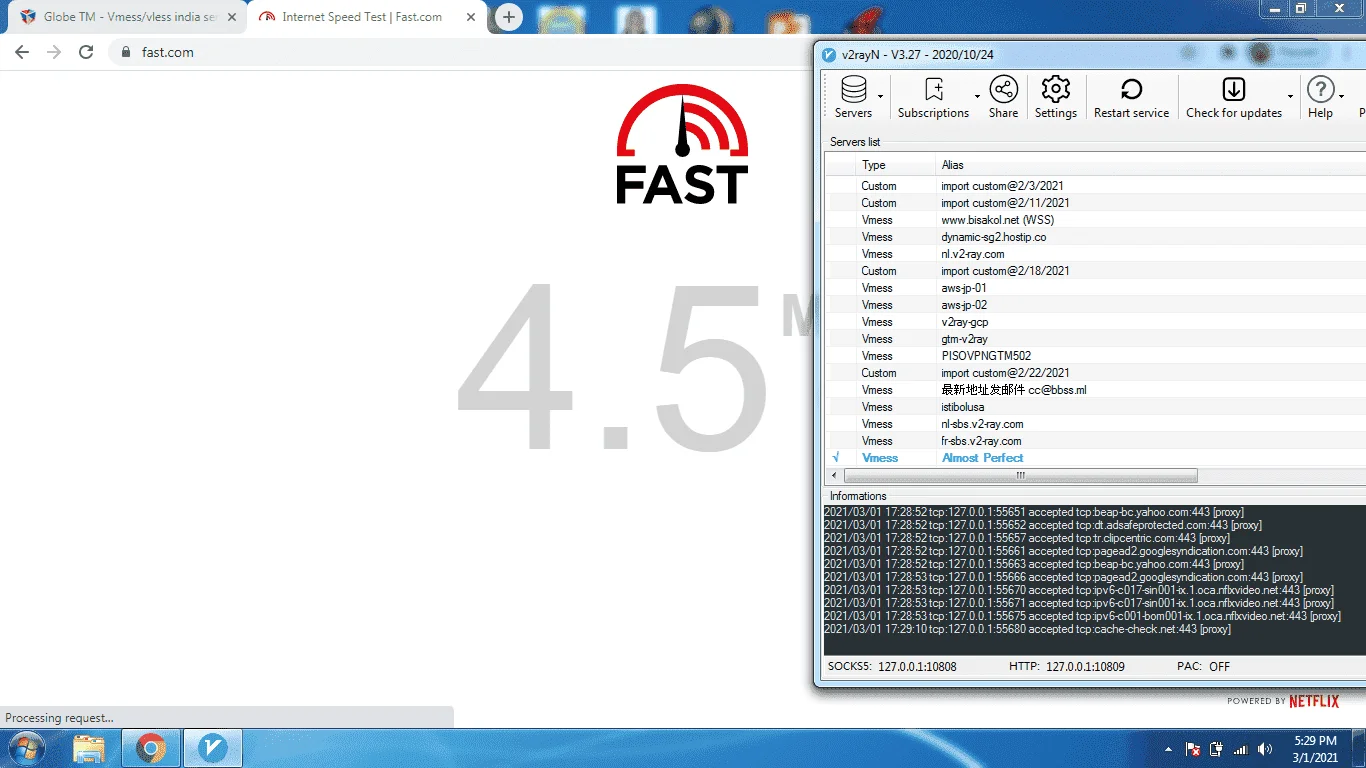Click the cache-check.net:443 log line
1366x768 pixels.
(1027, 630)
